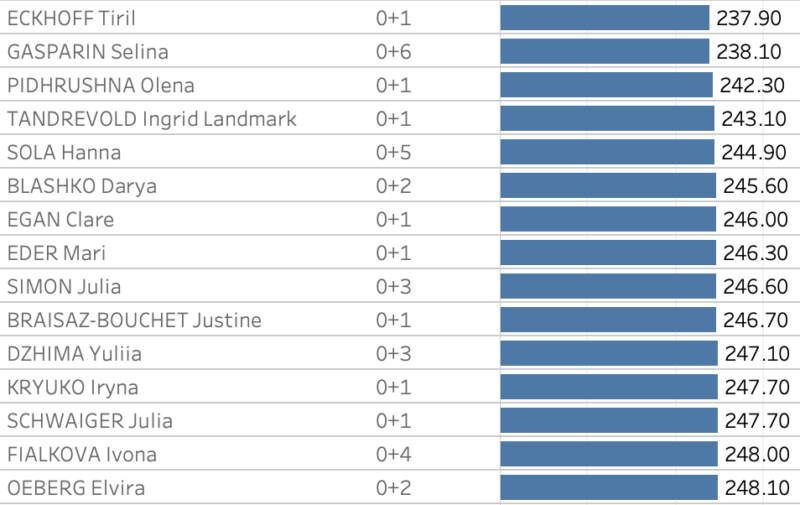The image size is (800, 505).
Task: Select the FIALKOVA Ivona name label
Action: click(x=82, y=455)
